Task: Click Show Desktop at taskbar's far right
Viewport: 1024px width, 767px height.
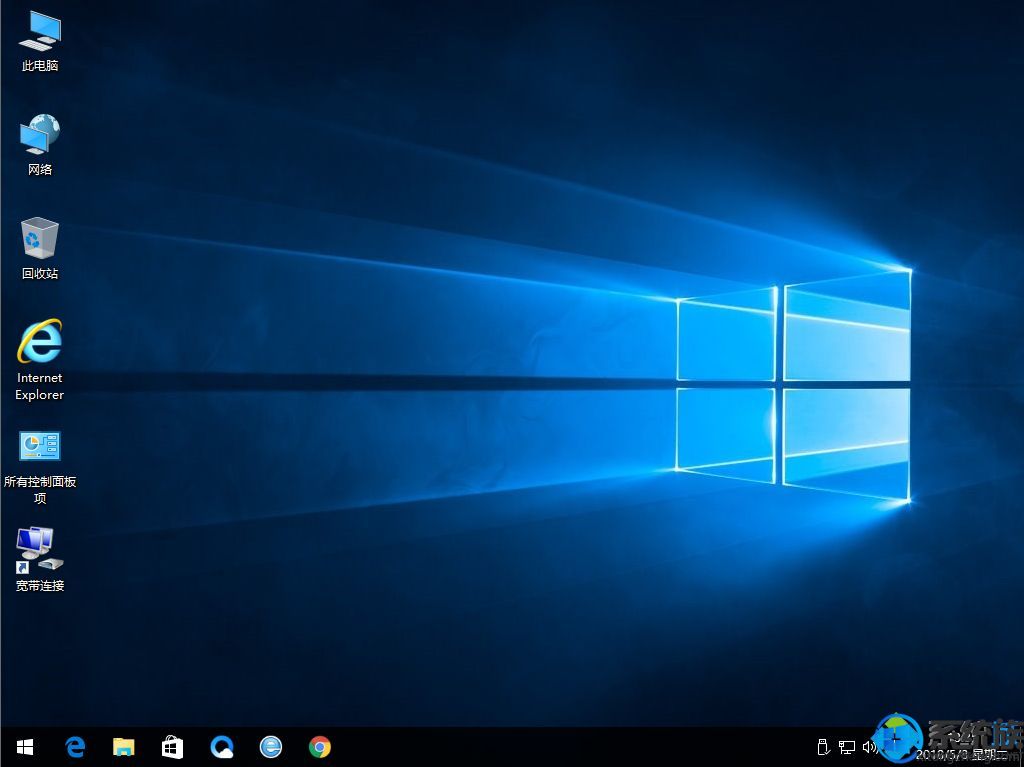Action: click(1020, 747)
